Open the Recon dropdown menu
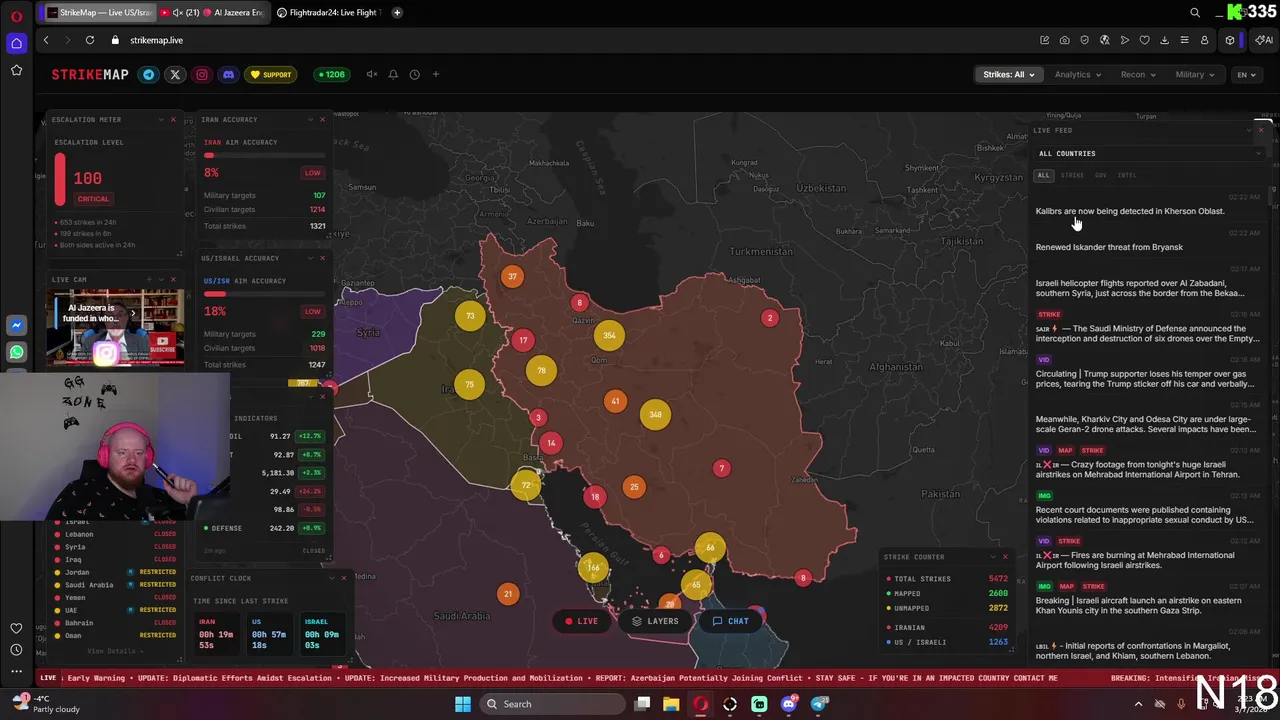The image size is (1280, 720). [1138, 74]
